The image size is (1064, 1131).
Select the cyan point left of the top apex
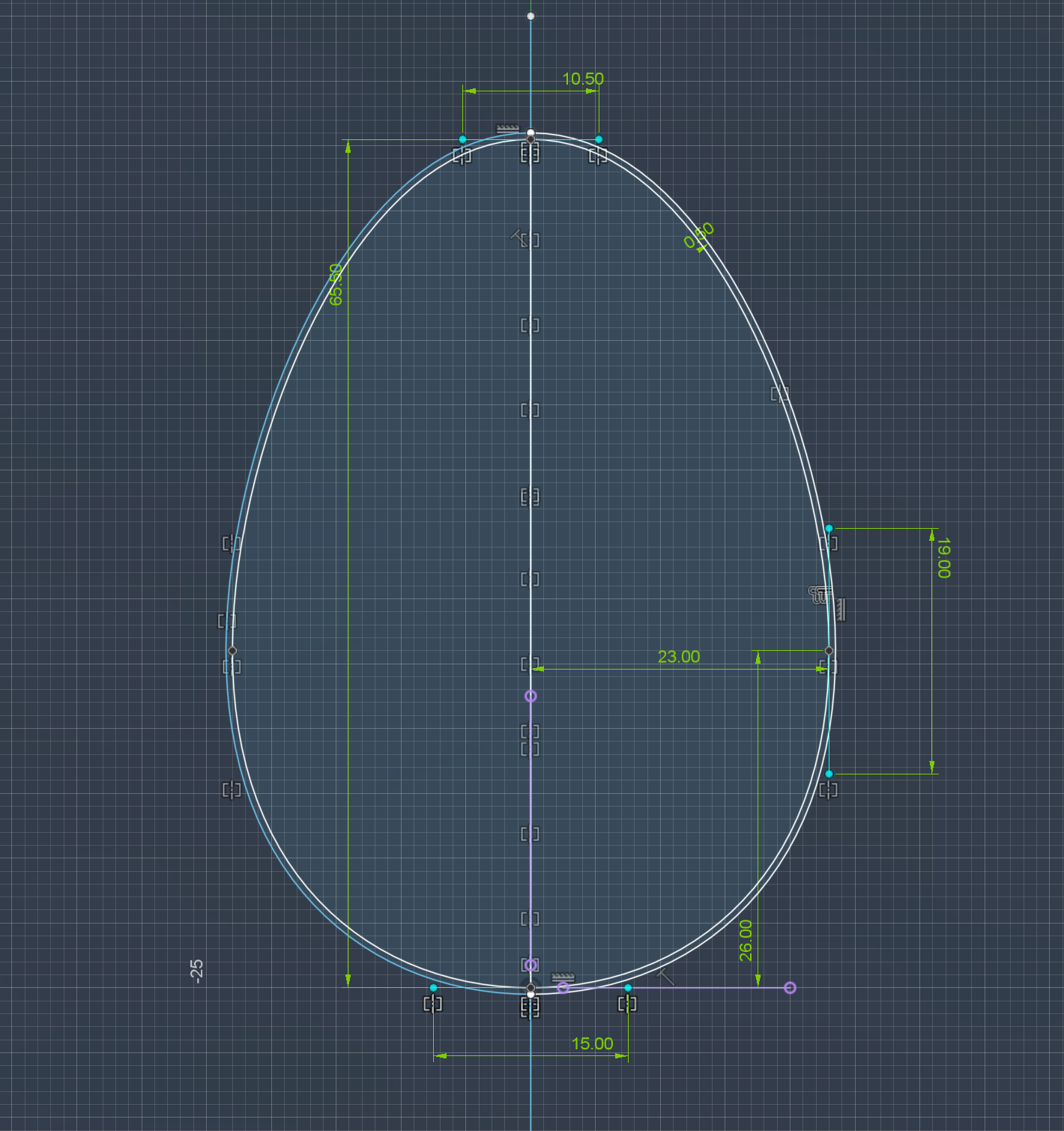pyautogui.click(x=462, y=139)
